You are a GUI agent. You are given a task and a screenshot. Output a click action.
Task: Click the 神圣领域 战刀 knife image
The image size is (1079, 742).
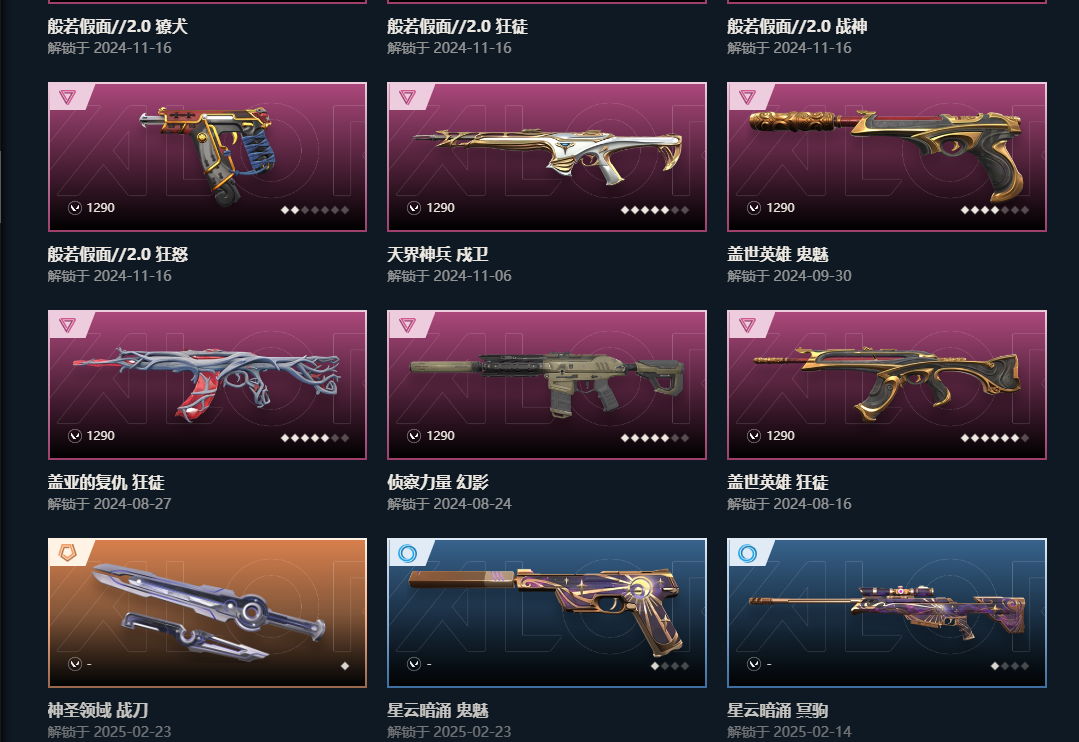click(x=207, y=613)
